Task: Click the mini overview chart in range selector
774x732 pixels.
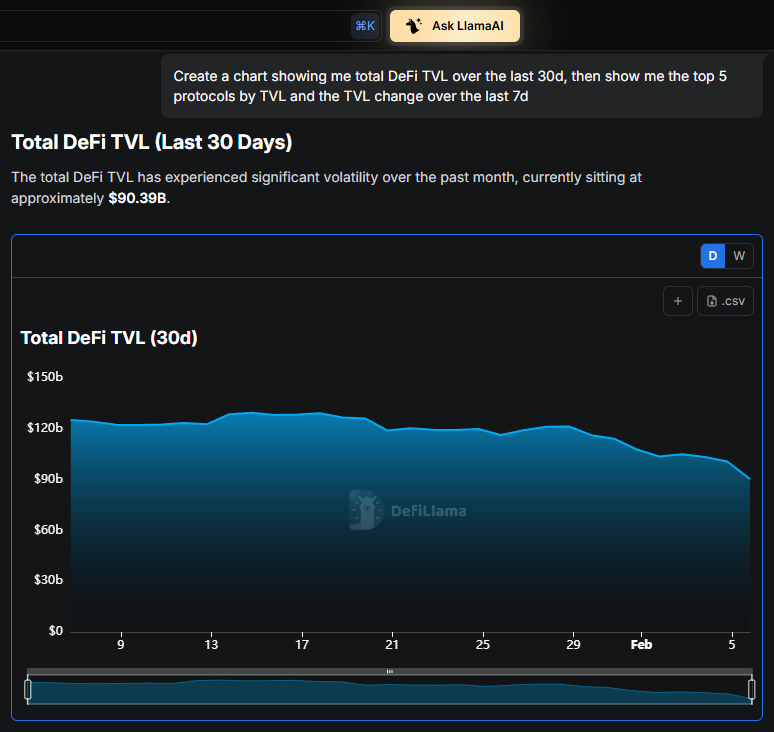Action: pyautogui.click(x=389, y=691)
